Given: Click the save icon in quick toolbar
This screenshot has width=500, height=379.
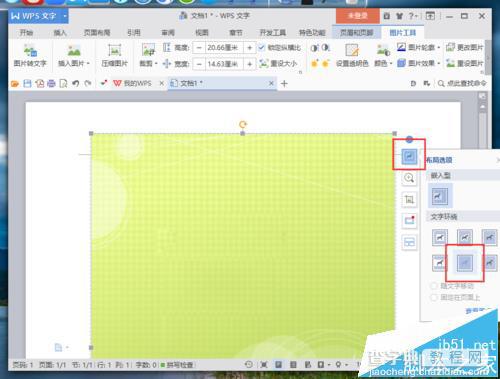Looking at the screenshot, I should tap(27, 83).
